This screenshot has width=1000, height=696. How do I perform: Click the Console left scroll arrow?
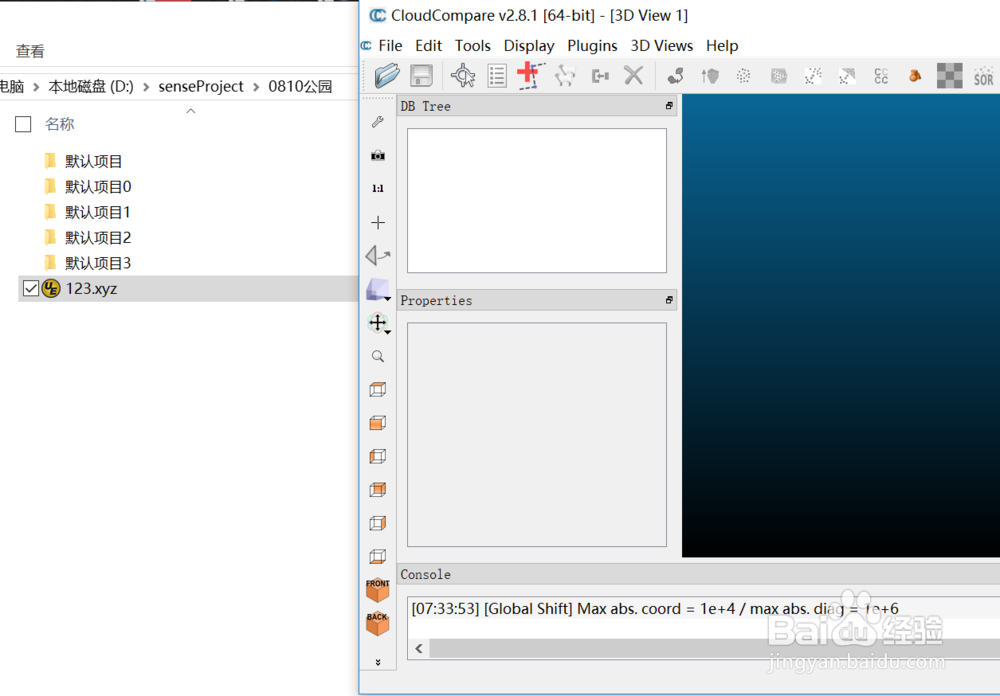click(419, 648)
